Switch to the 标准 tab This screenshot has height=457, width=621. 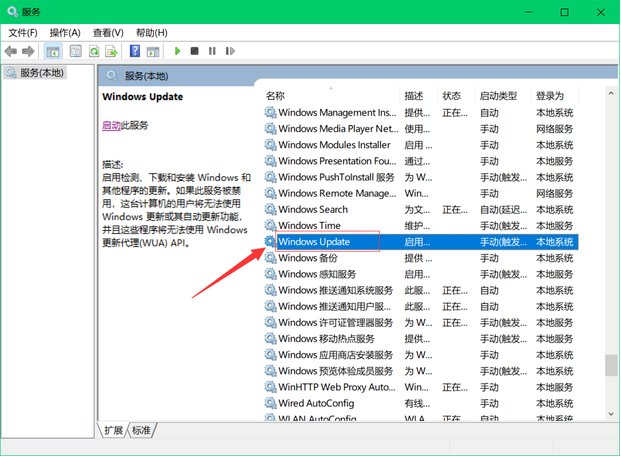point(141,430)
